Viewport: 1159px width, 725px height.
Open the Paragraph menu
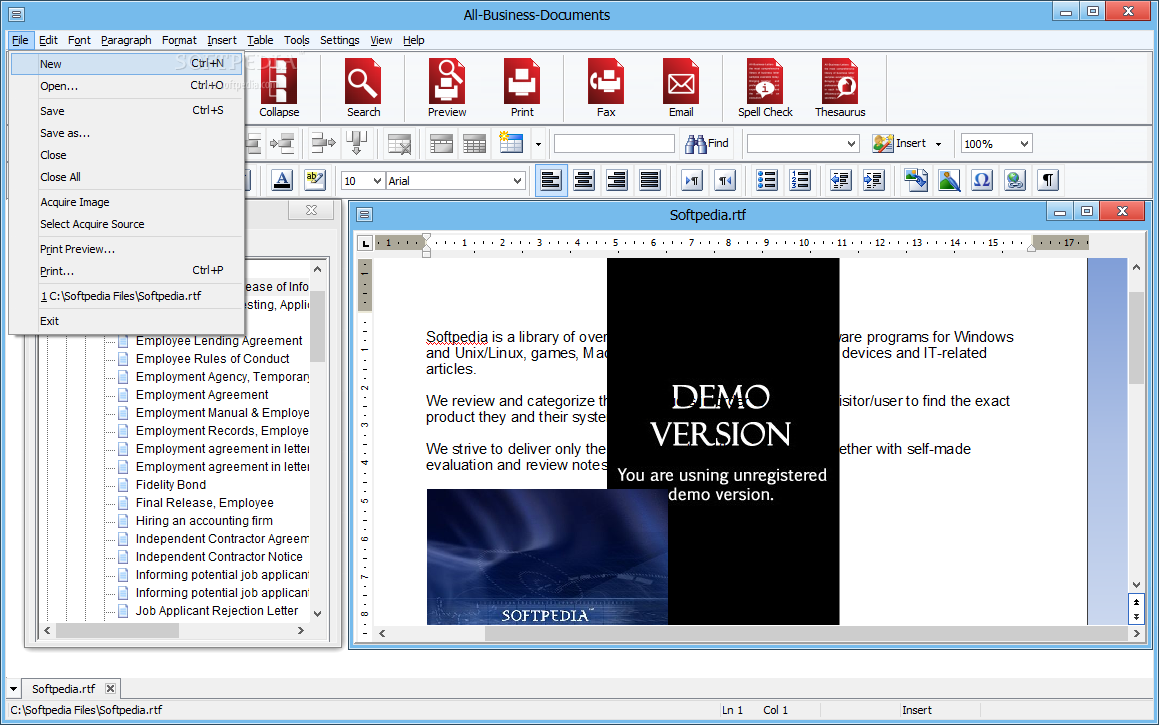tap(126, 40)
